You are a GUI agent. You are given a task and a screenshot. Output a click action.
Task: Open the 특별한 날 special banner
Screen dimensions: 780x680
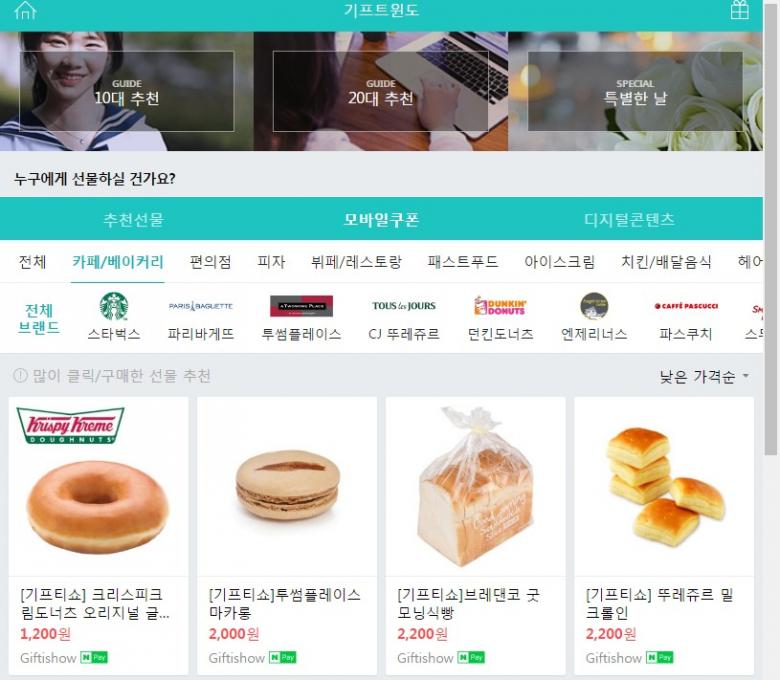coord(635,92)
